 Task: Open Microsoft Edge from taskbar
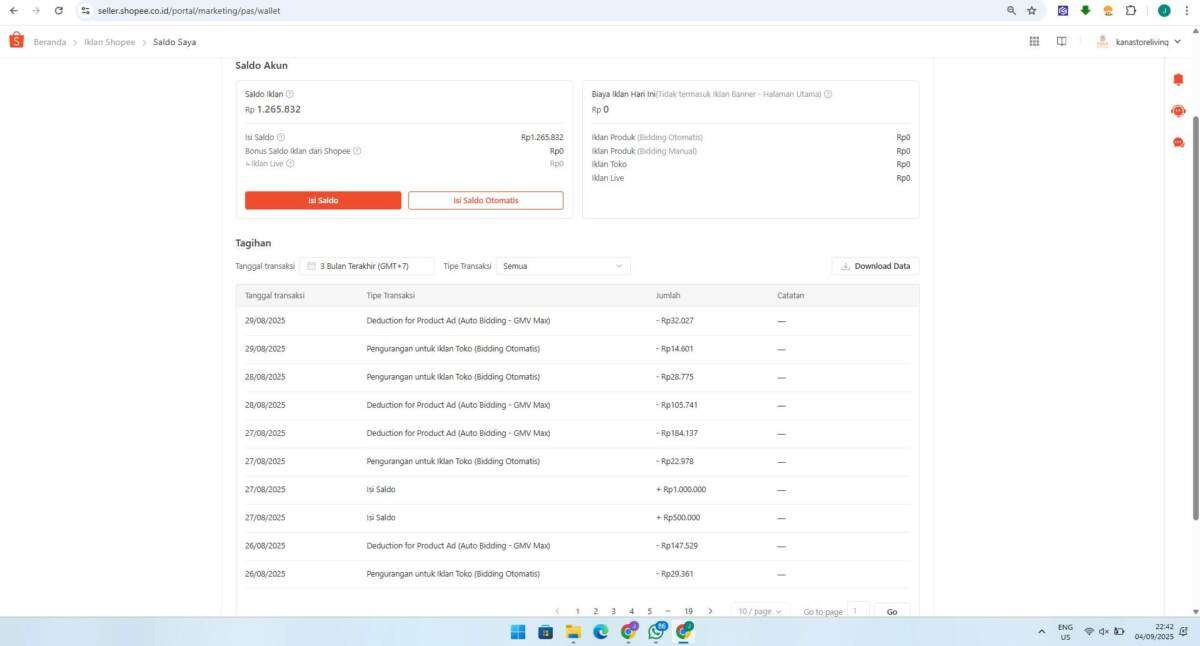pos(601,631)
